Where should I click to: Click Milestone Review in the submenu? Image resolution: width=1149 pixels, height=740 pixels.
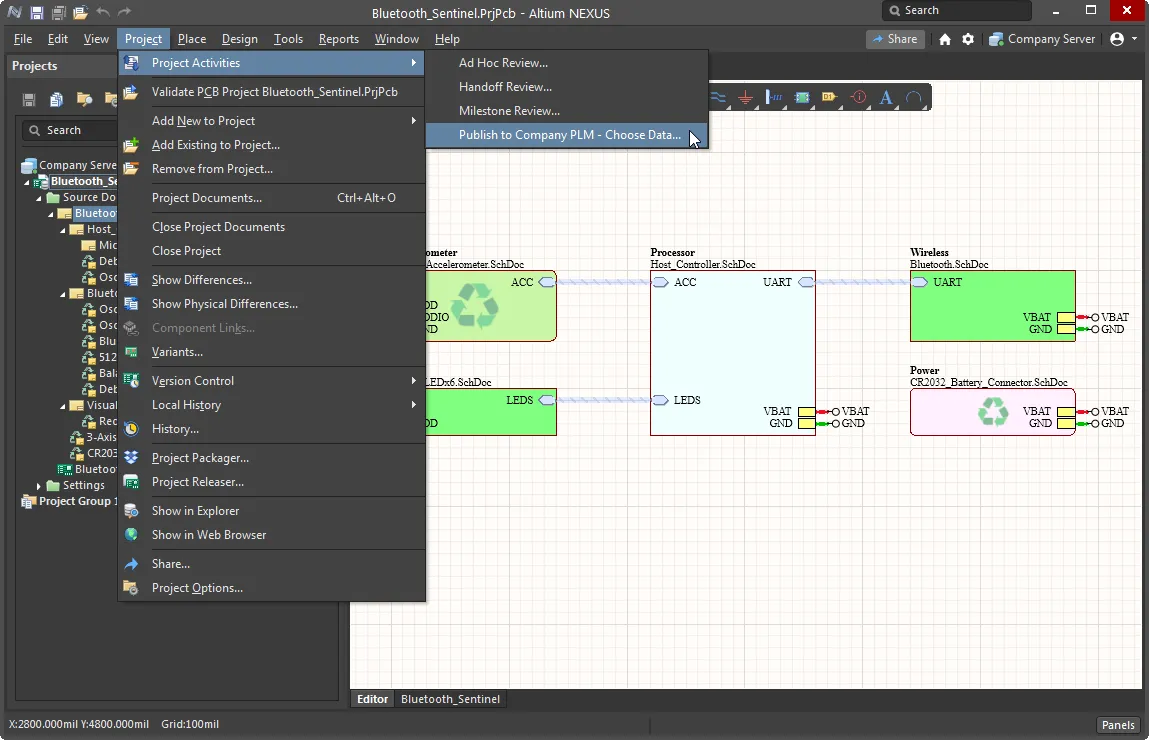pos(567,111)
